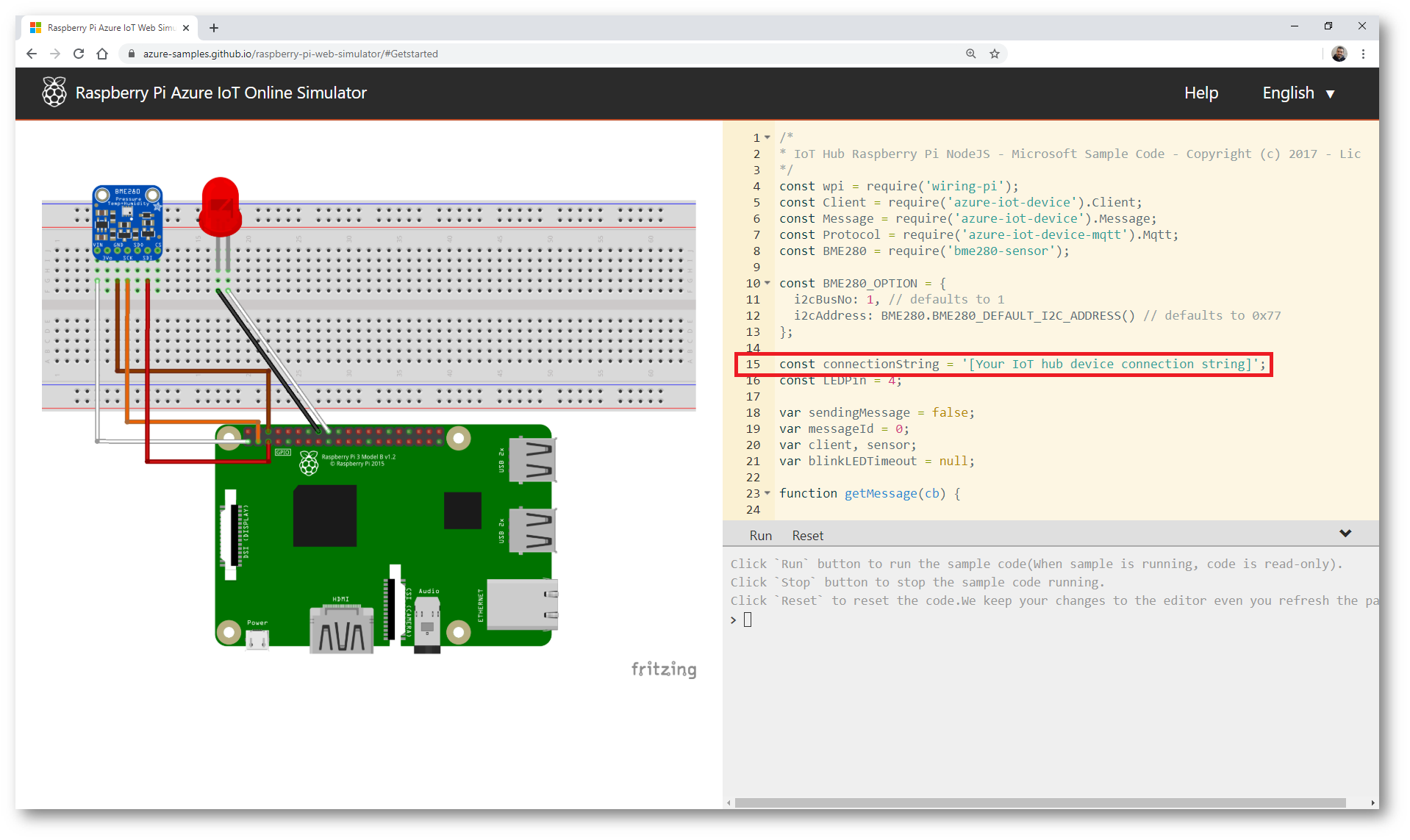
Task: Bookmark this page with star icon
Action: point(995,54)
